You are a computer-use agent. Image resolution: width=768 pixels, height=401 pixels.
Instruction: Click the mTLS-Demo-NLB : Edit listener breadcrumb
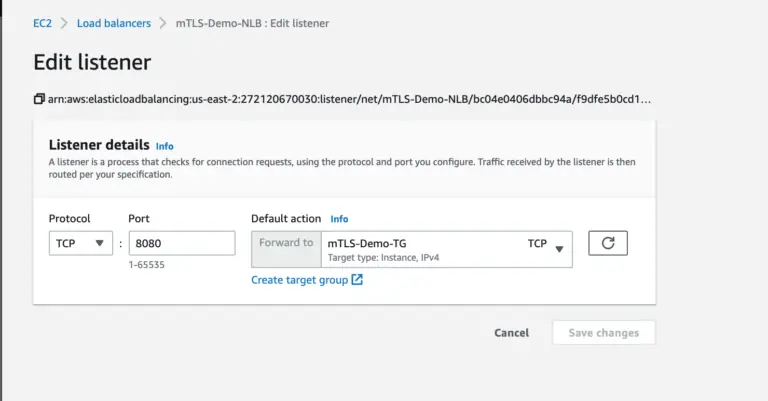point(252,23)
